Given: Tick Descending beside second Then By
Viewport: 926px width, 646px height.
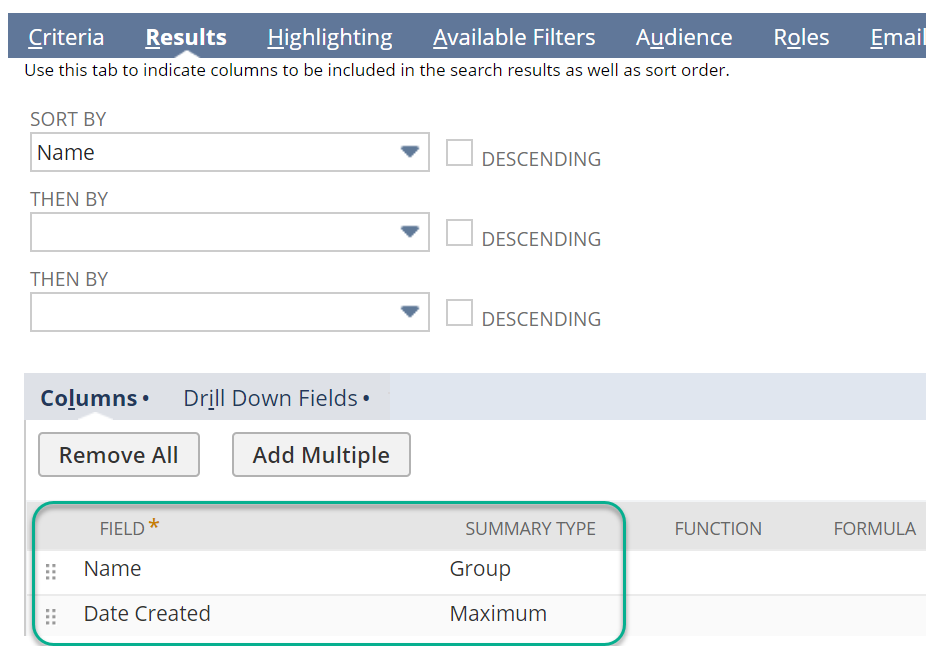Looking at the screenshot, I should 459,313.
